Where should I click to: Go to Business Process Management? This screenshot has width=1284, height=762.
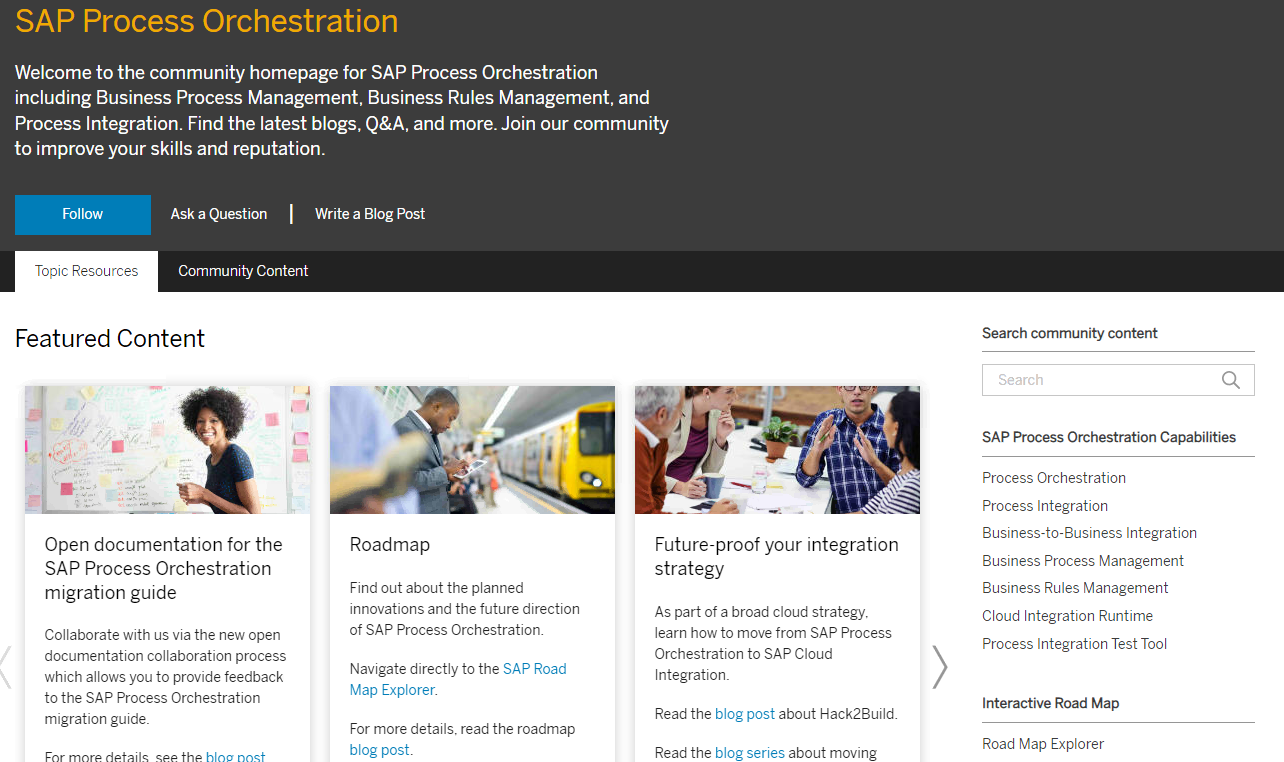coord(1082,561)
